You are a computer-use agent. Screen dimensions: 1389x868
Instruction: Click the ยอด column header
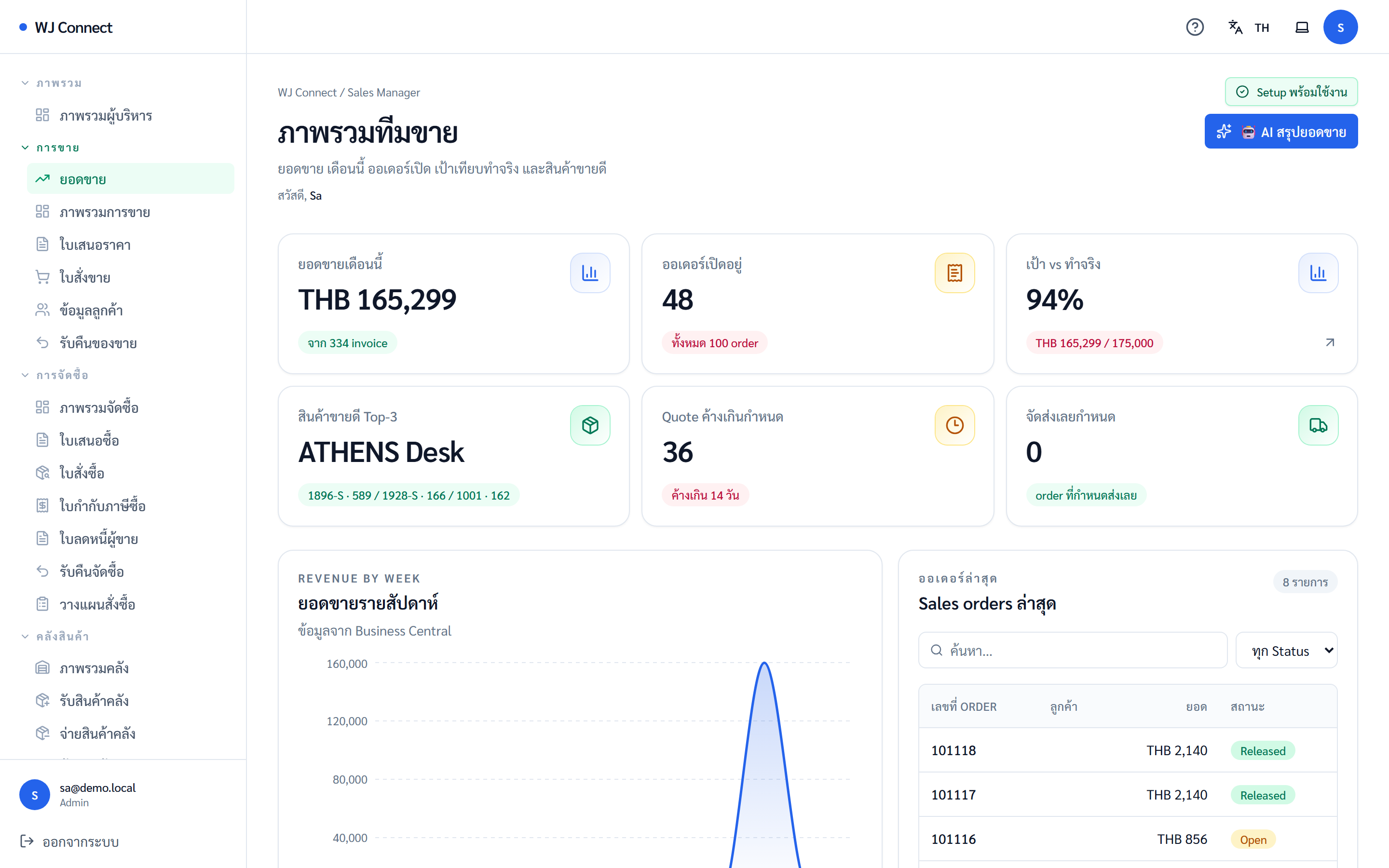[x=1196, y=706]
